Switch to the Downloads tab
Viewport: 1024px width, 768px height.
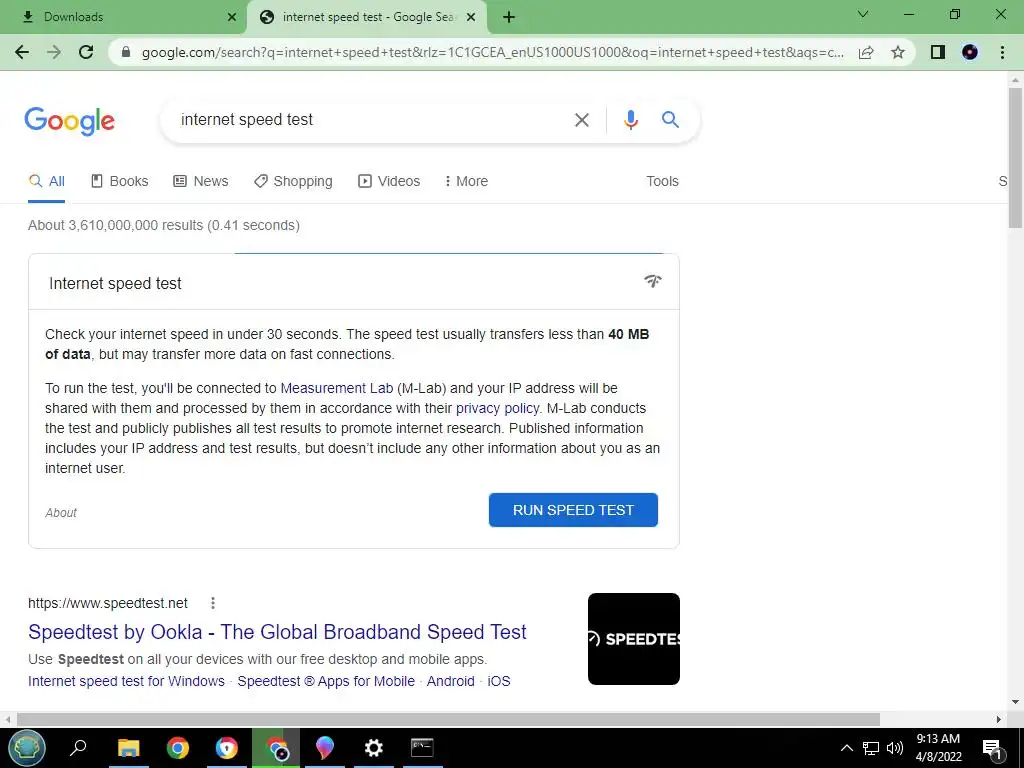pyautogui.click(x=123, y=17)
